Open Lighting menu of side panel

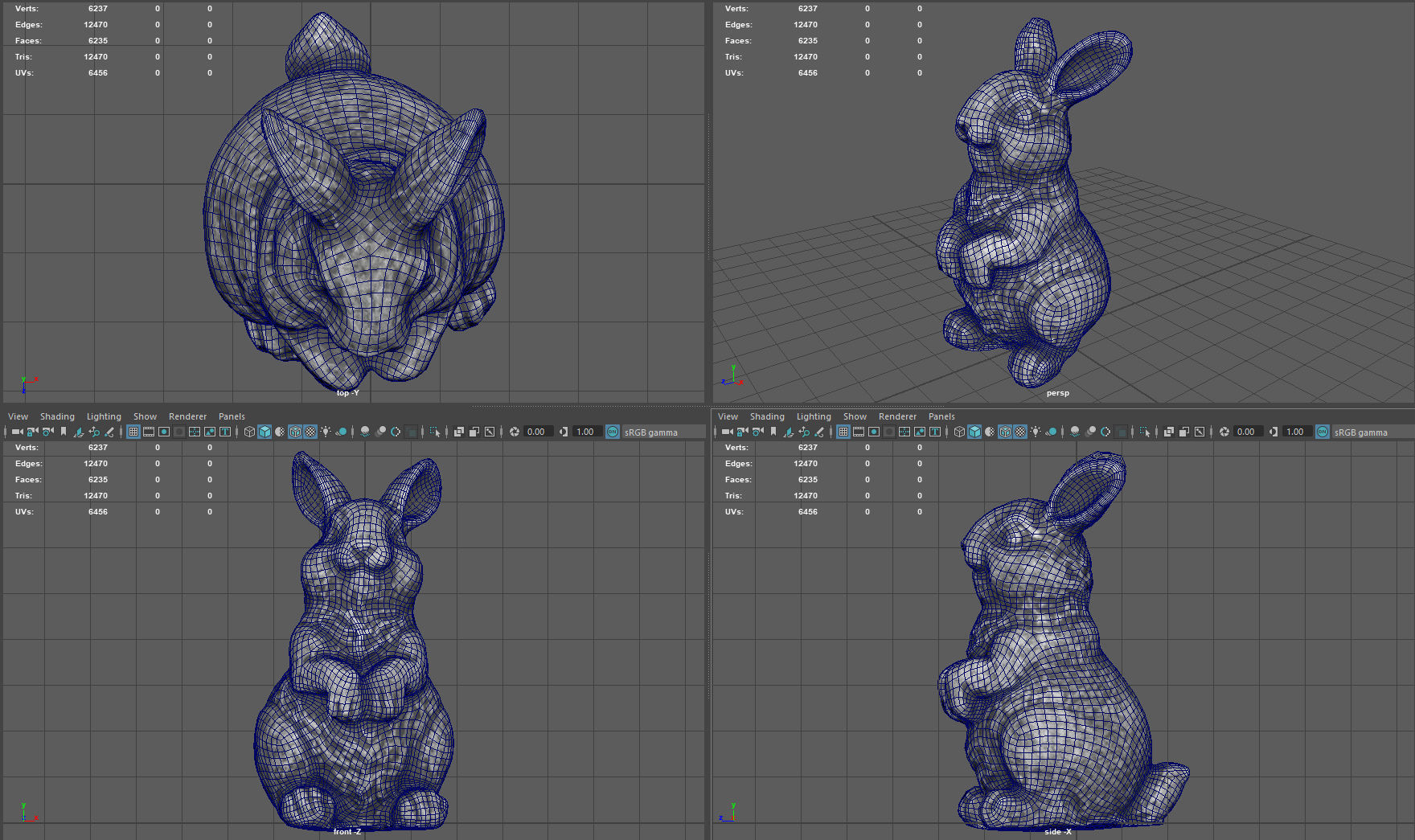814,416
